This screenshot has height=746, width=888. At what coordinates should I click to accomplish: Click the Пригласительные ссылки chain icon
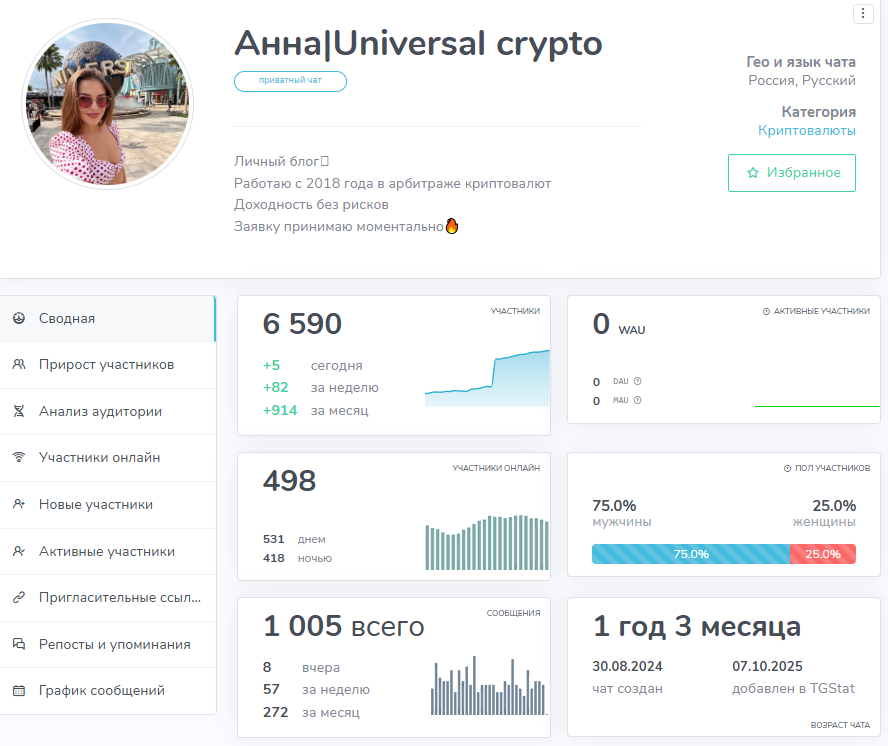tap(19, 597)
